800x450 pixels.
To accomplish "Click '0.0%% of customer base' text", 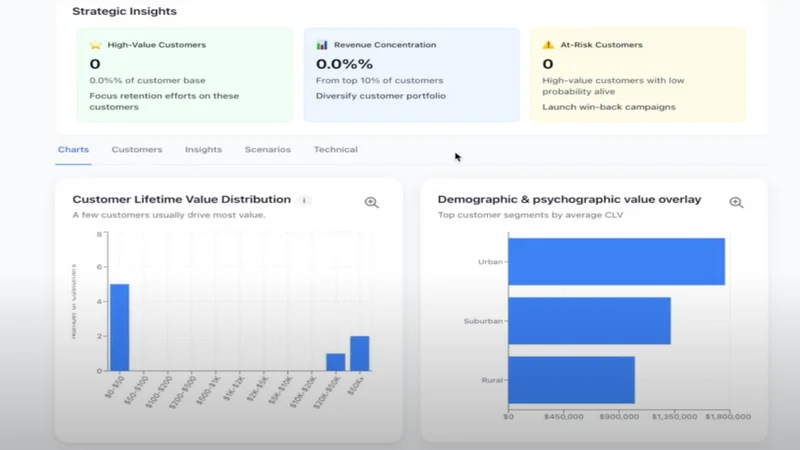I will 147,81.
